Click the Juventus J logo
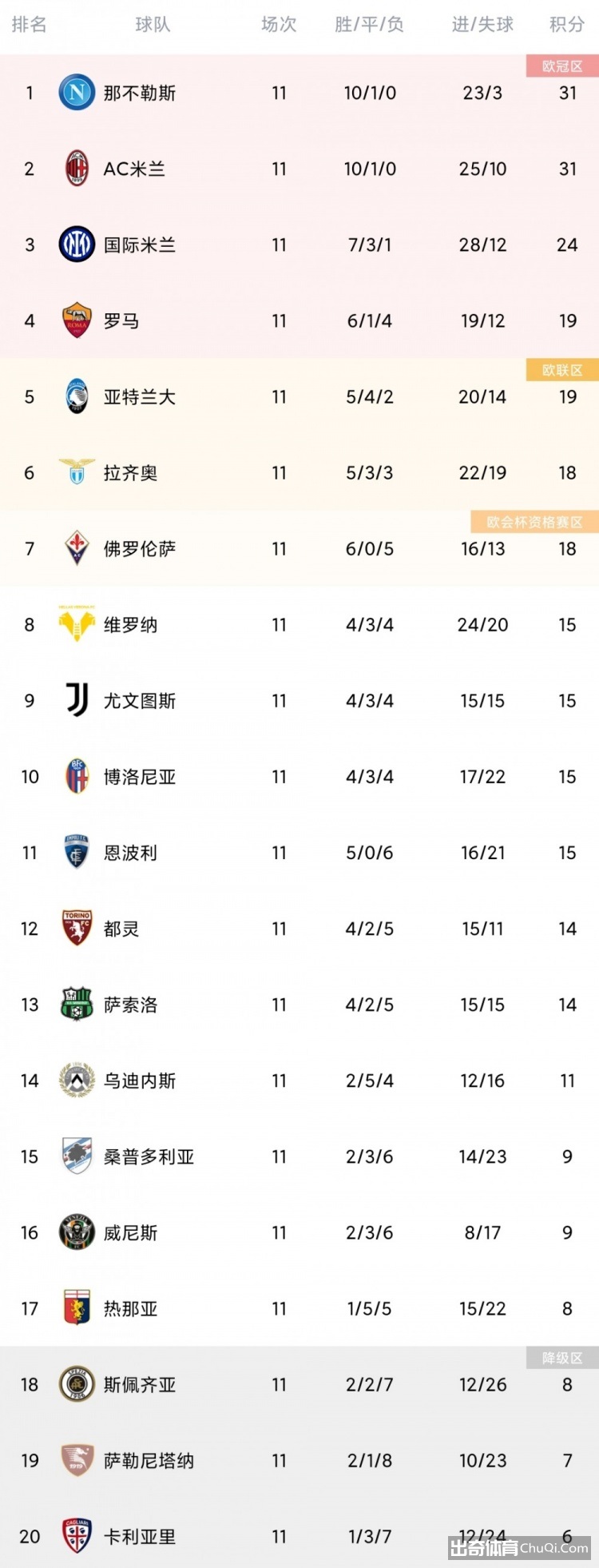The width and height of the screenshot is (599, 1568). (x=77, y=700)
